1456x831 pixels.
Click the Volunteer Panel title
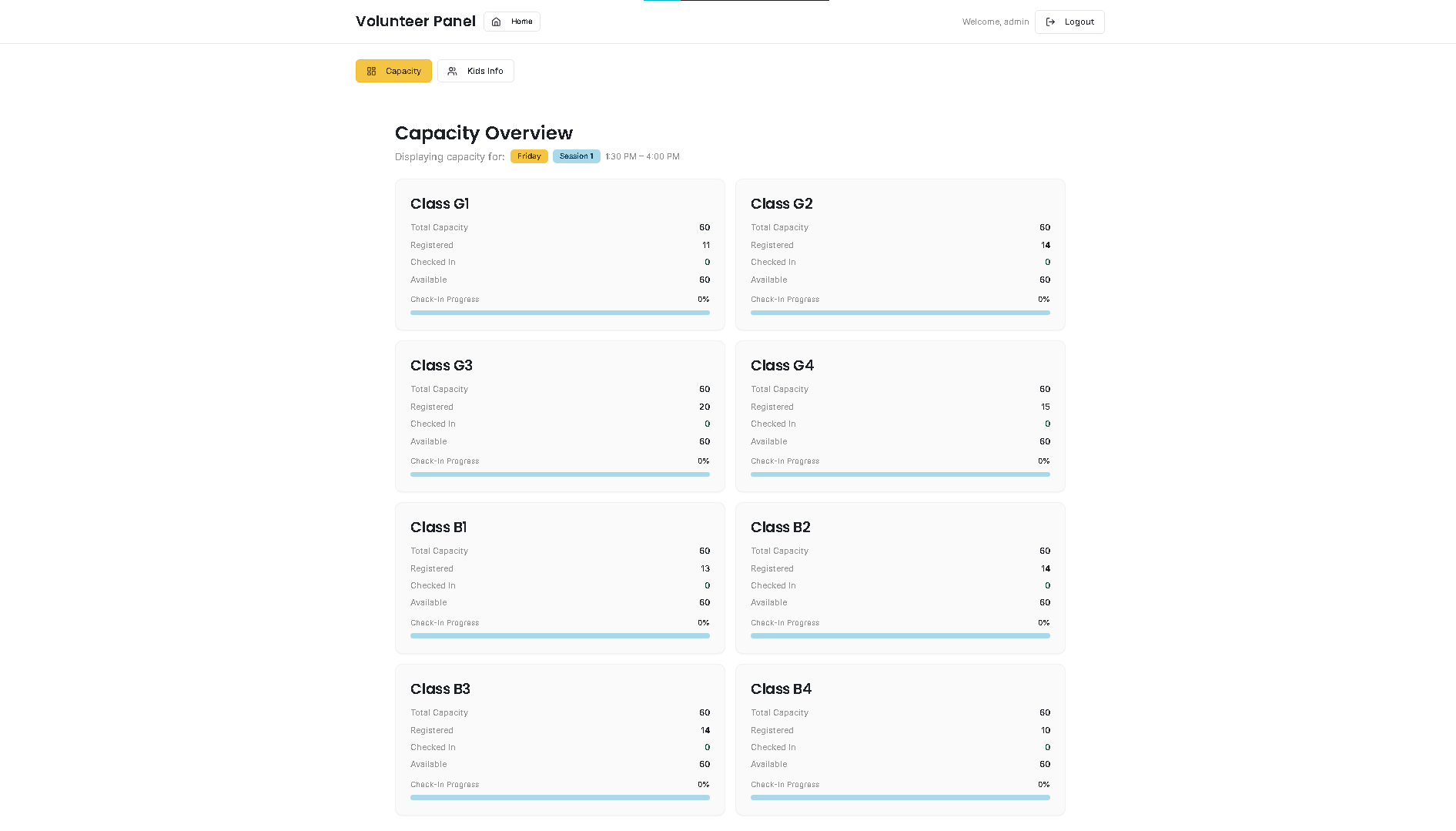click(415, 22)
